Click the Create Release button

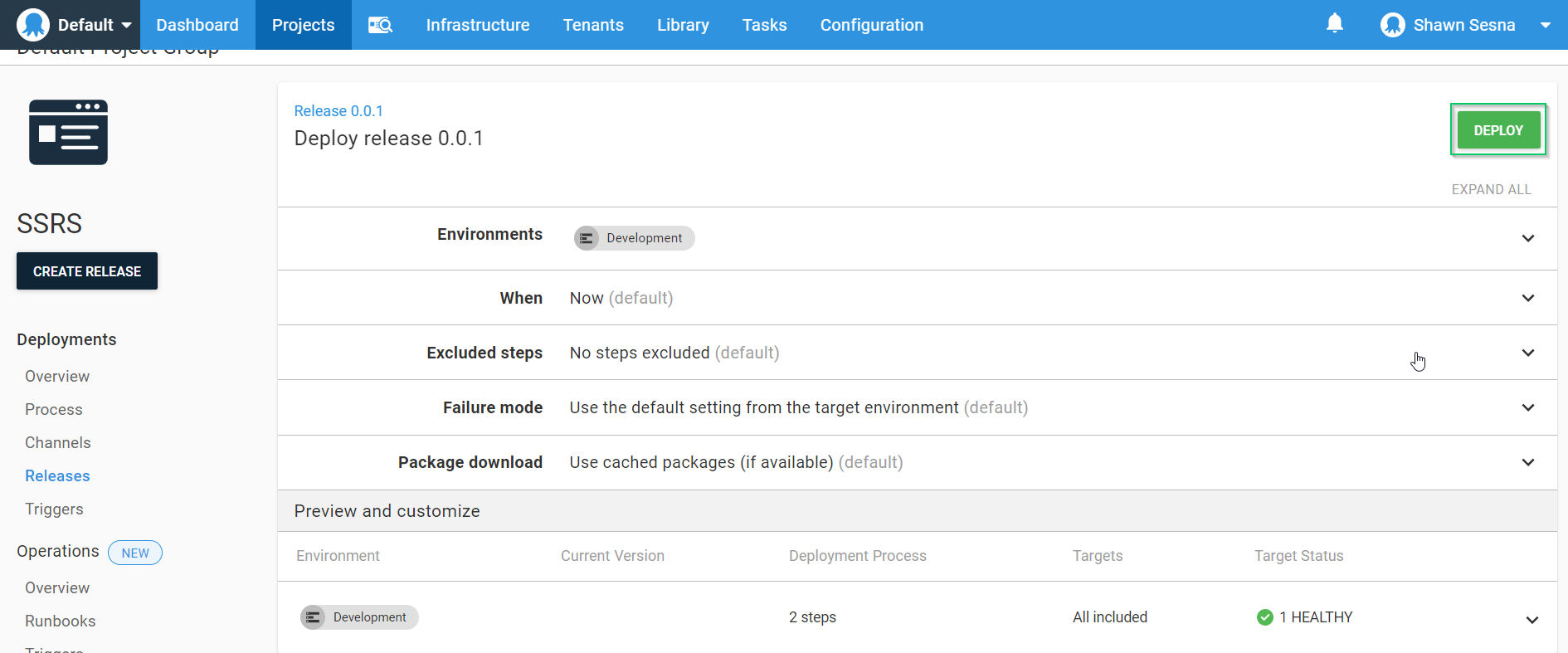(x=87, y=271)
